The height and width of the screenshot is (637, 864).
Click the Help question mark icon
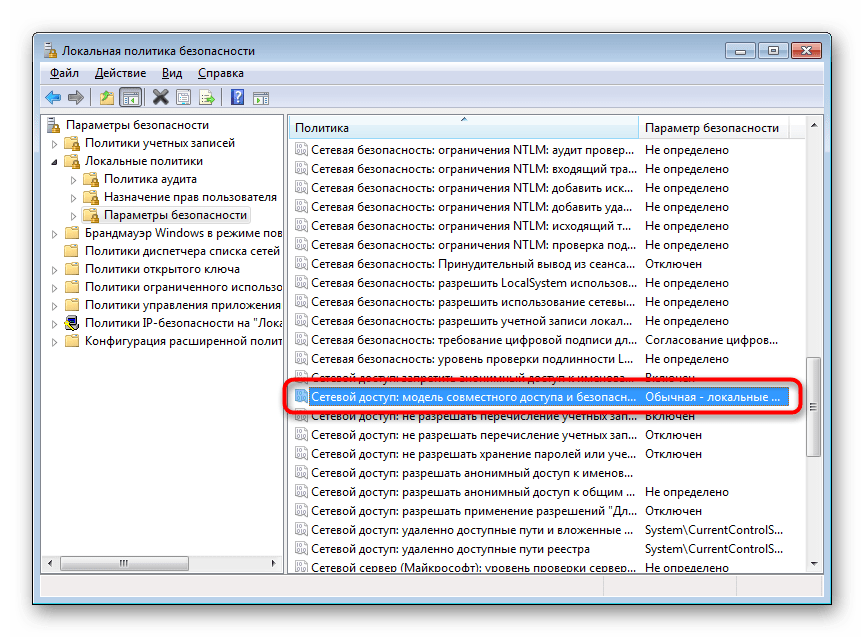(237, 97)
